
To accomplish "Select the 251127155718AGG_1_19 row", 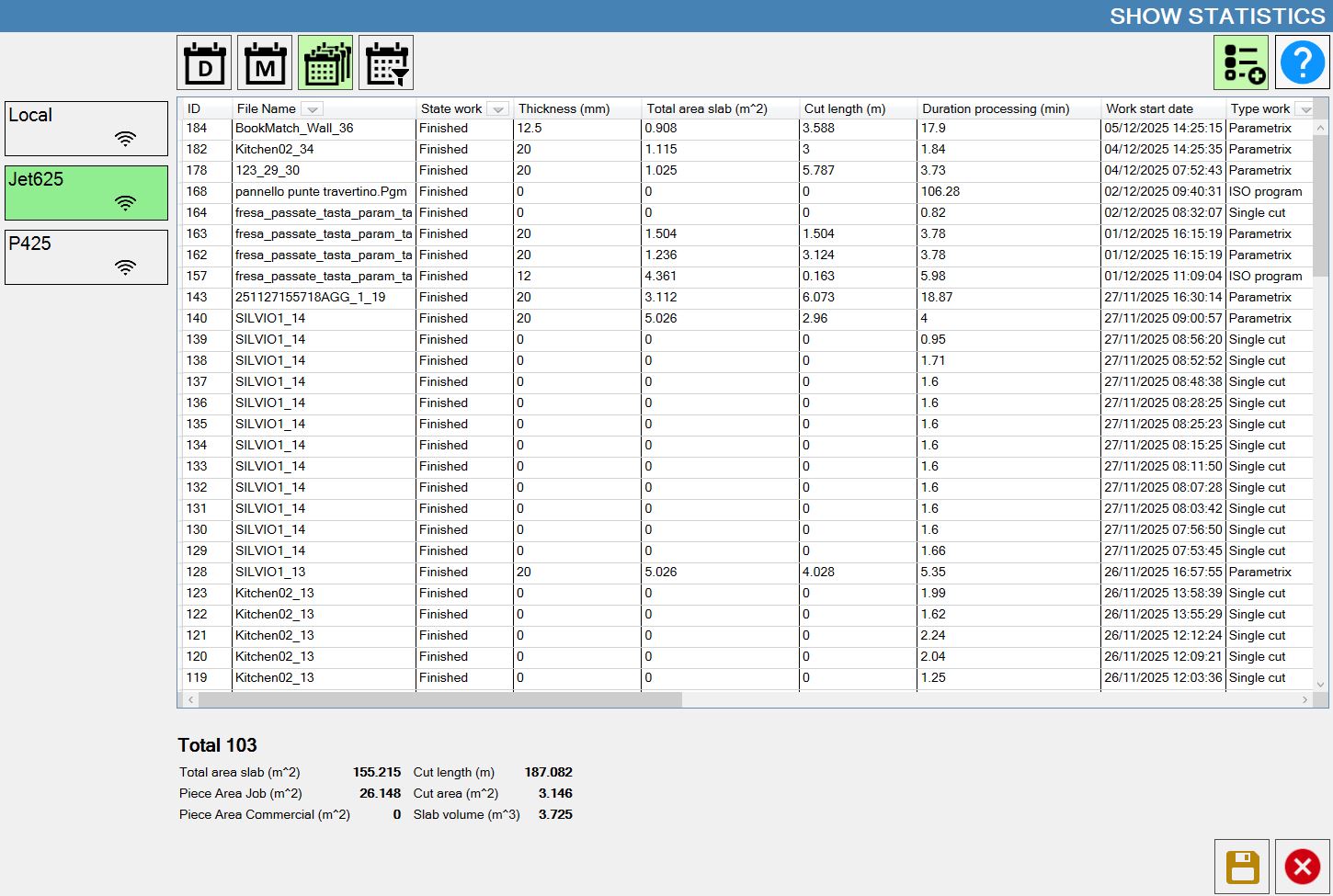I will coord(747,297).
